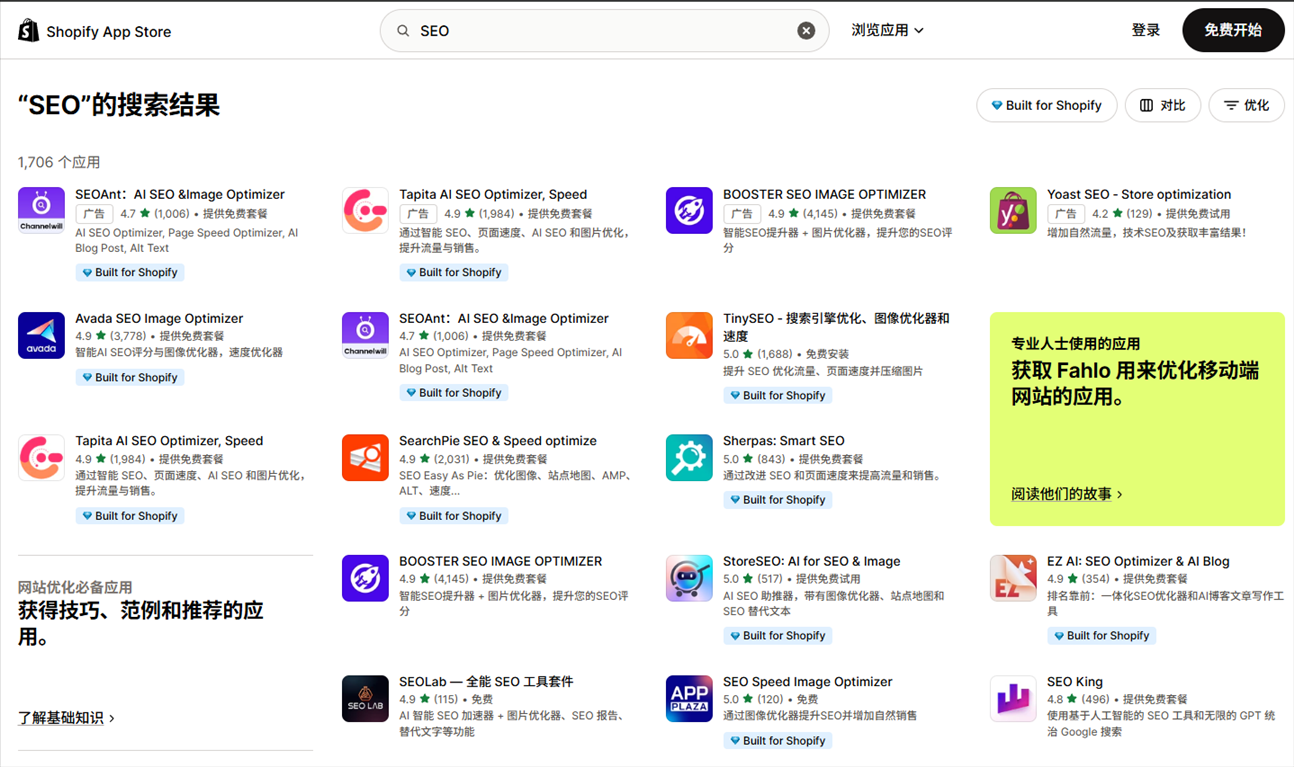Click 阅读他们的故事 link in green banner
The height and width of the screenshot is (767, 1294).
[x=1067, y=494]
